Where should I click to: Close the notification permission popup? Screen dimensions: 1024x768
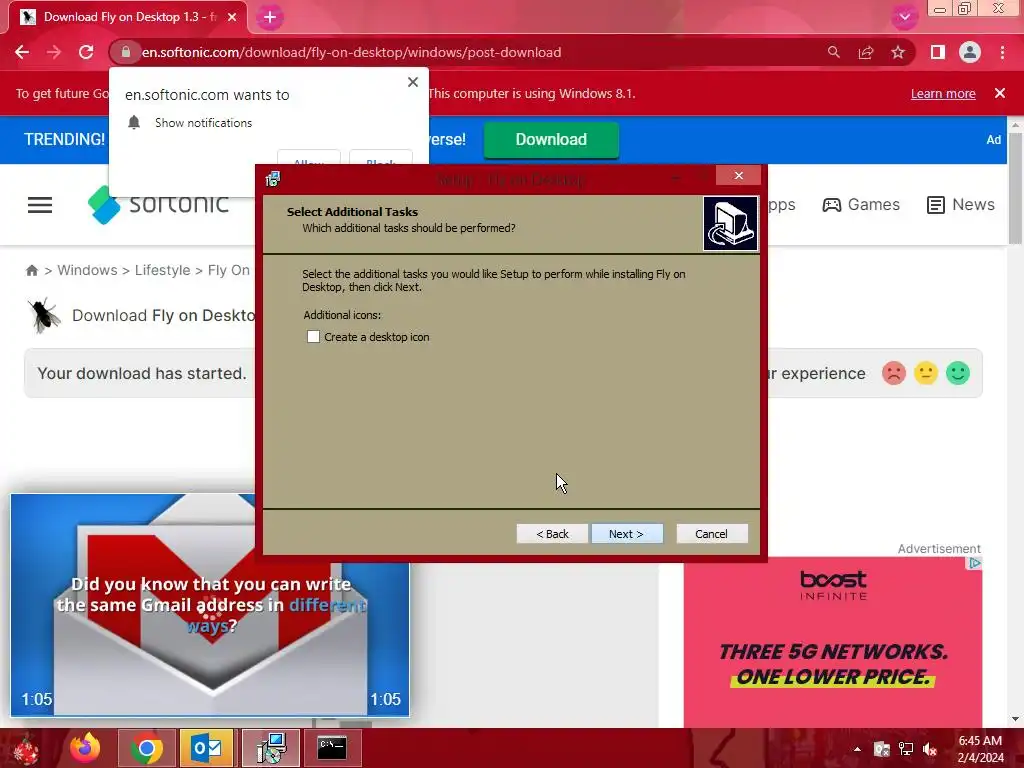[413, 82]
